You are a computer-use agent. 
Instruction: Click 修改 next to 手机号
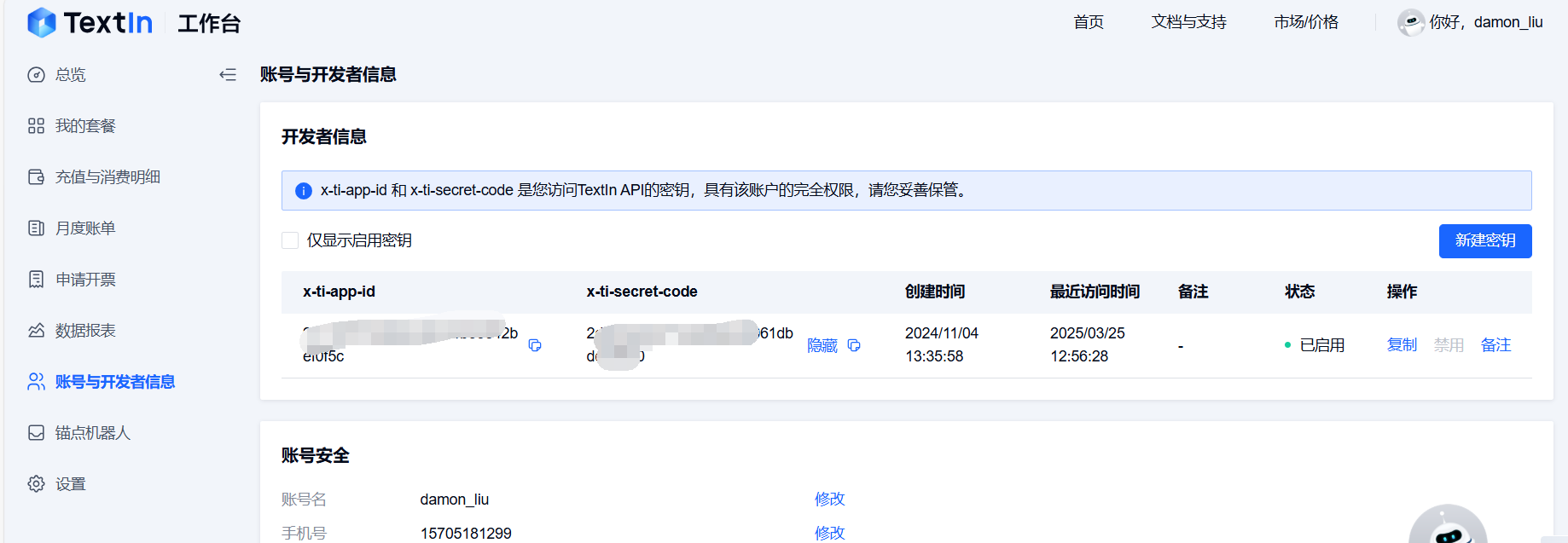(829, 533)
